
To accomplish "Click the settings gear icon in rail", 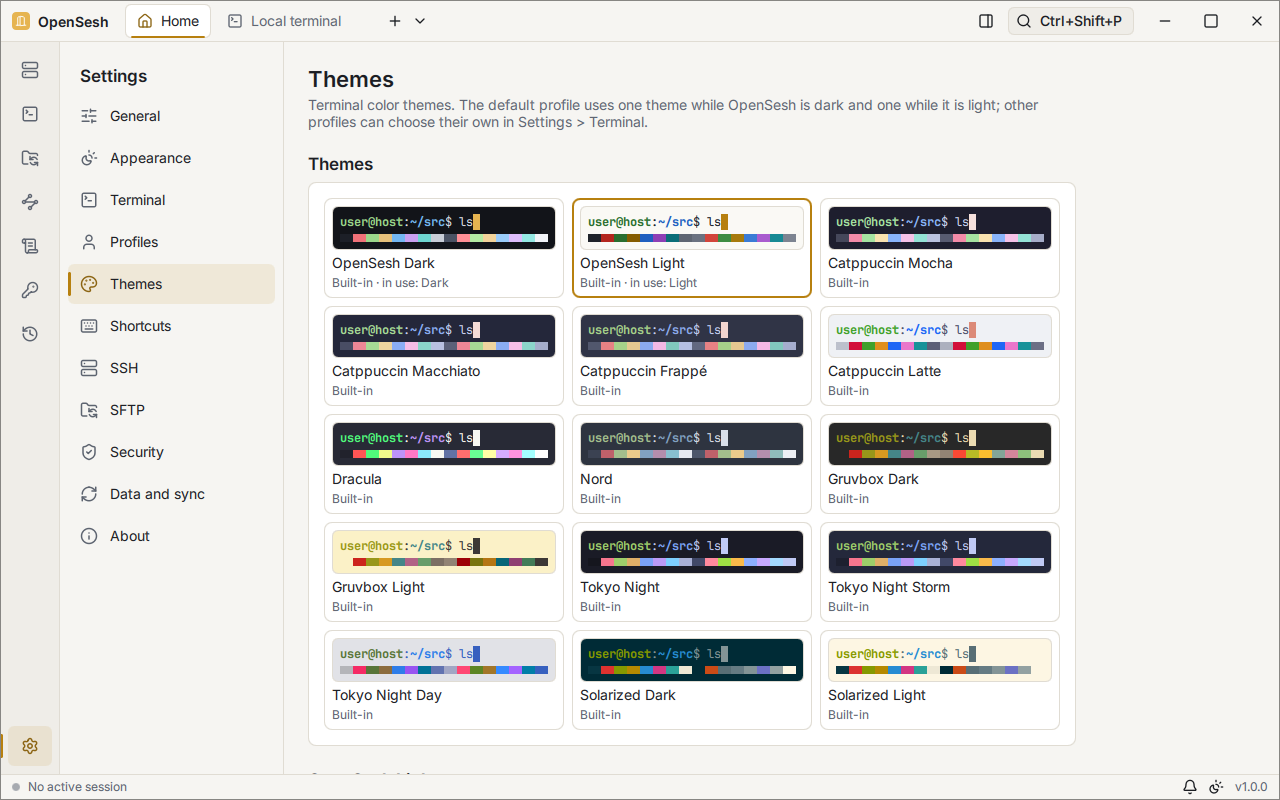I will [x=30, y=746].
